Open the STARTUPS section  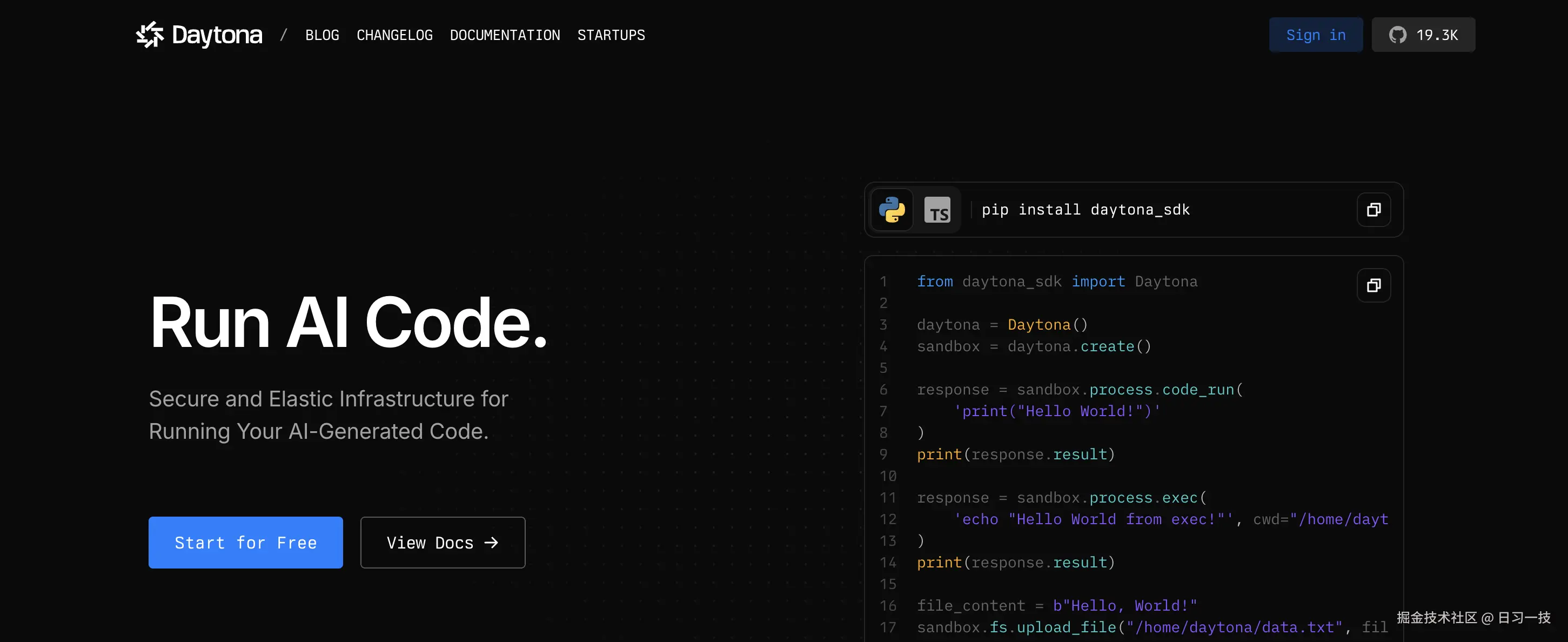coord(611,35)
